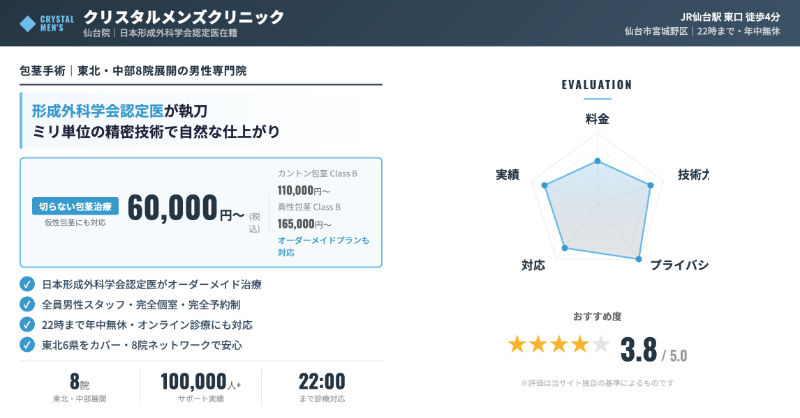Click the JR仙台駅 東口 徒歩4分 access text
Screen dimensions: 800x418
pyautogui.click(x=736, y=16)
